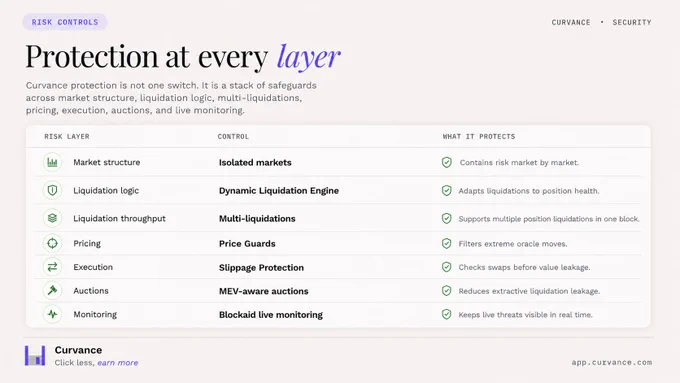
Task: Click the shield check beside Reduces extractive
Action: pyautogui.click(x=447, y=291)
